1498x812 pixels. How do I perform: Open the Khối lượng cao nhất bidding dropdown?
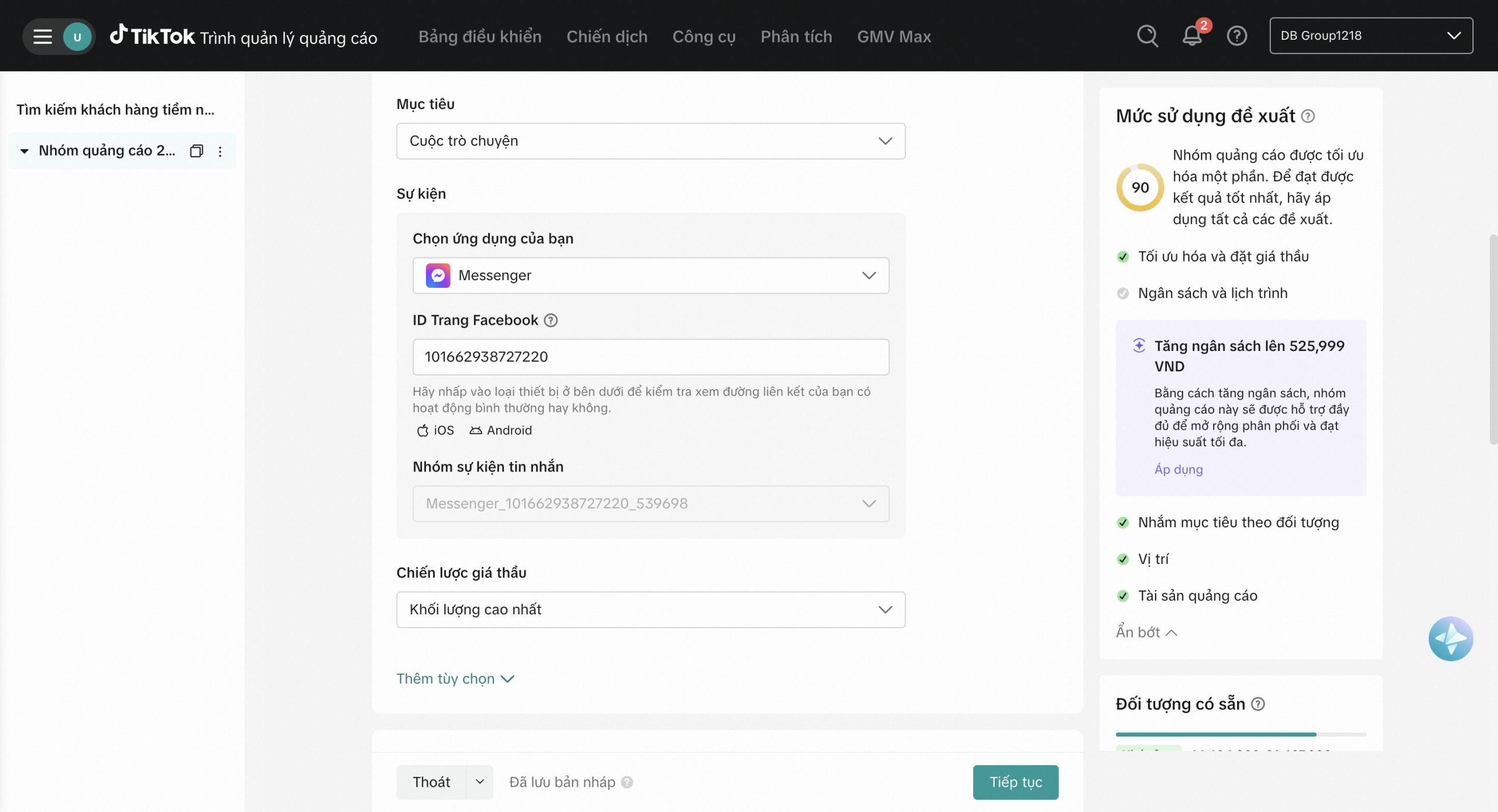[650, 610]
